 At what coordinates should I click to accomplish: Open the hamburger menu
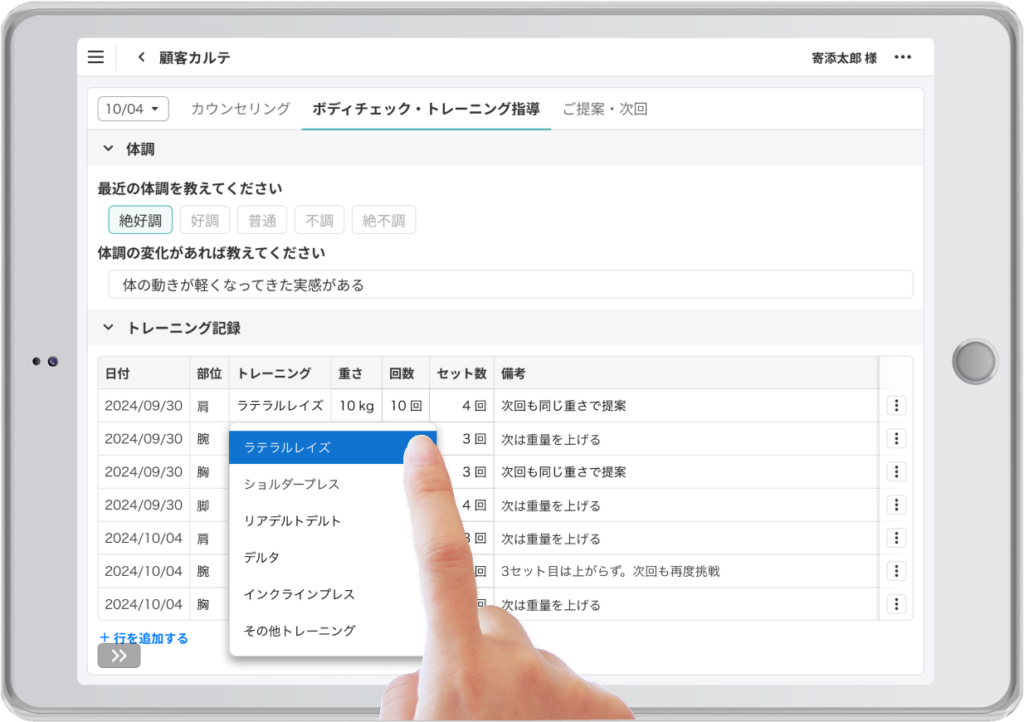point(96,58)
